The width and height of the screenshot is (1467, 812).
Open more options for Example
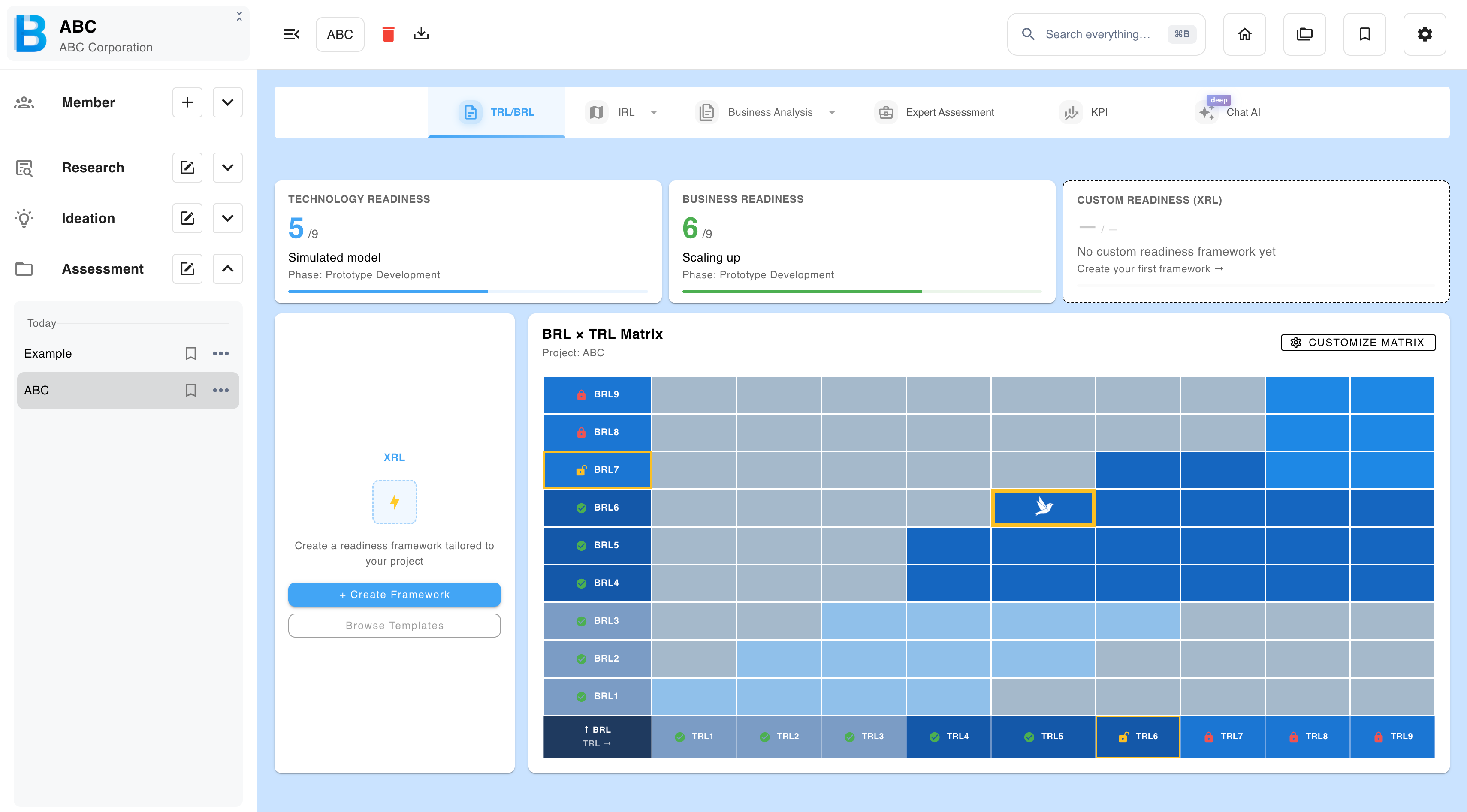point(220,353)
